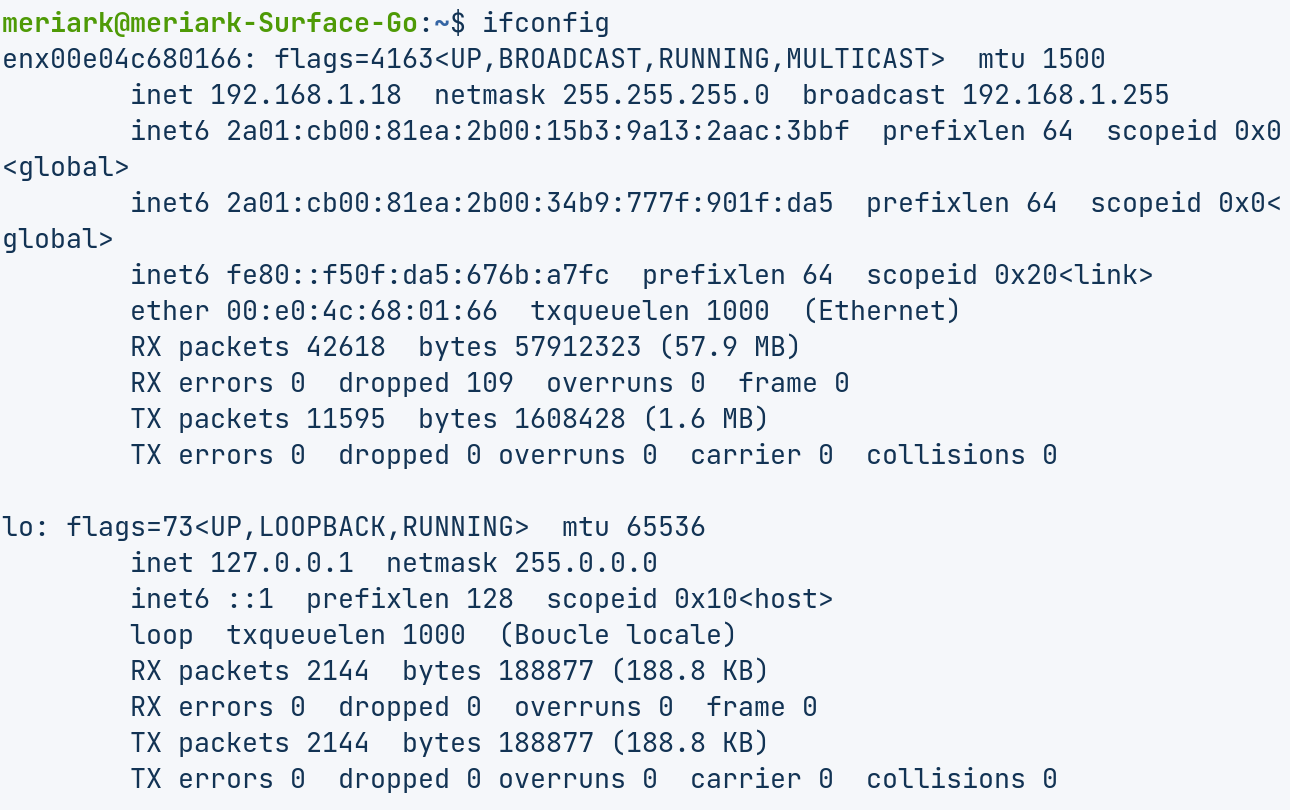Image resolution: width=1290 pixels, height=810 pixels.
Task: Click the MAC address 00:e0:4c:68:01:66
Action: click(x=362, y=311)
